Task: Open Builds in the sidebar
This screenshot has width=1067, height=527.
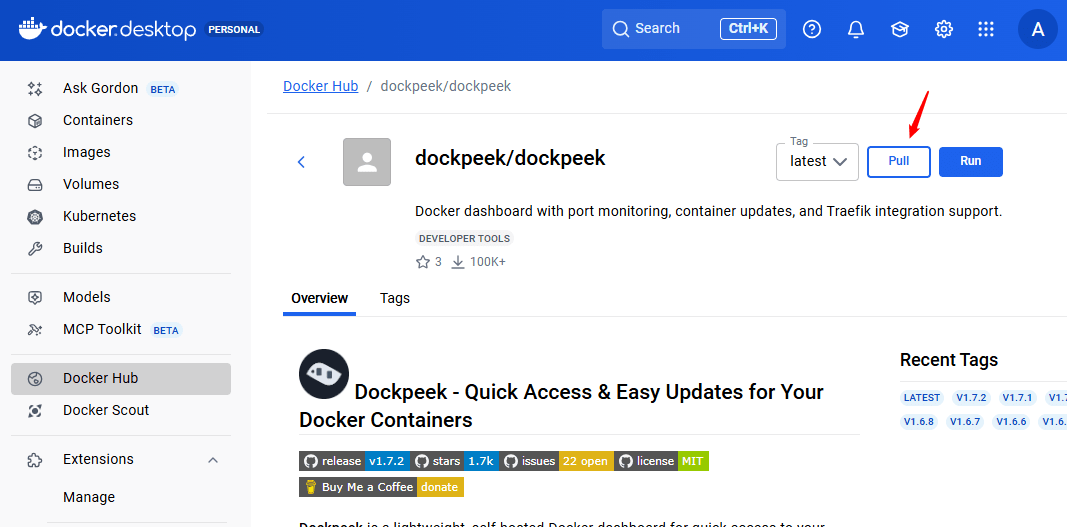Action: click(x=120, y=249)
